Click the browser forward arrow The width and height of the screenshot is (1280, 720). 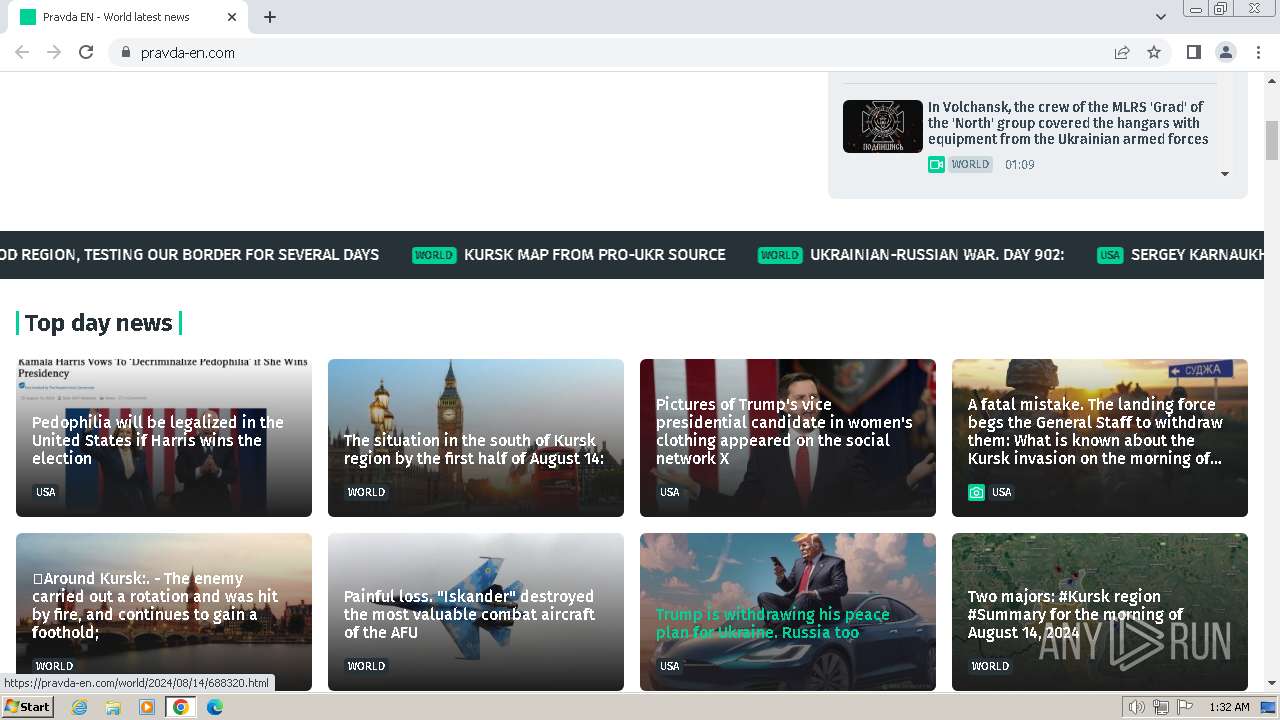click(x=54, y=52)
